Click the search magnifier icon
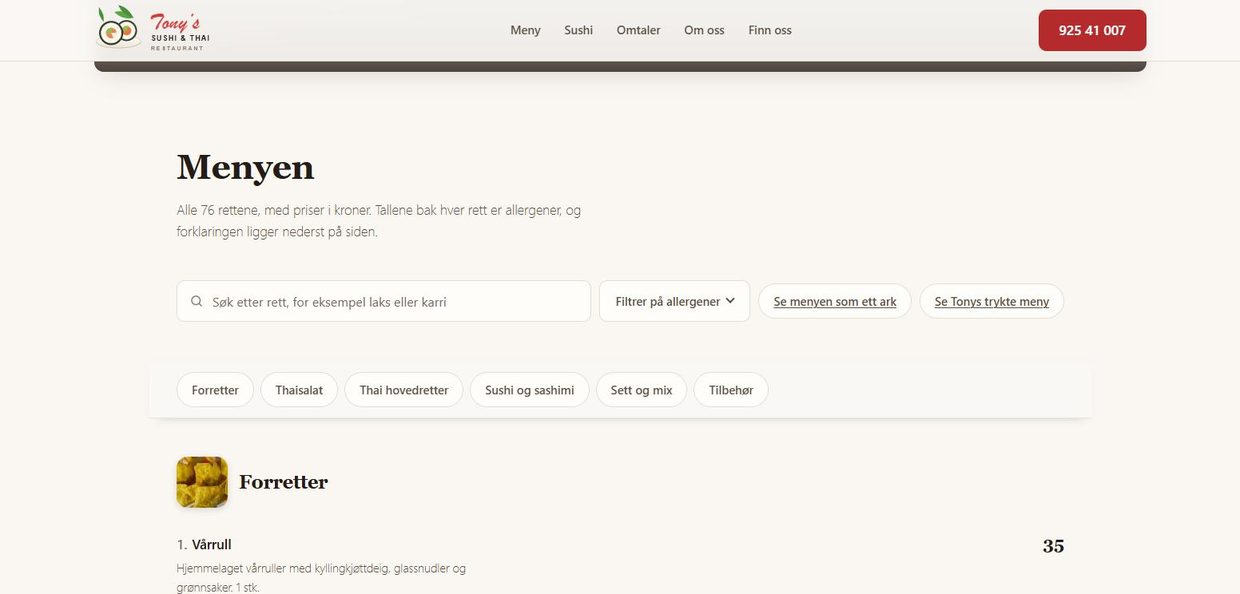Viewport: 1240px width, 594px height. click(x=197, y=301)
